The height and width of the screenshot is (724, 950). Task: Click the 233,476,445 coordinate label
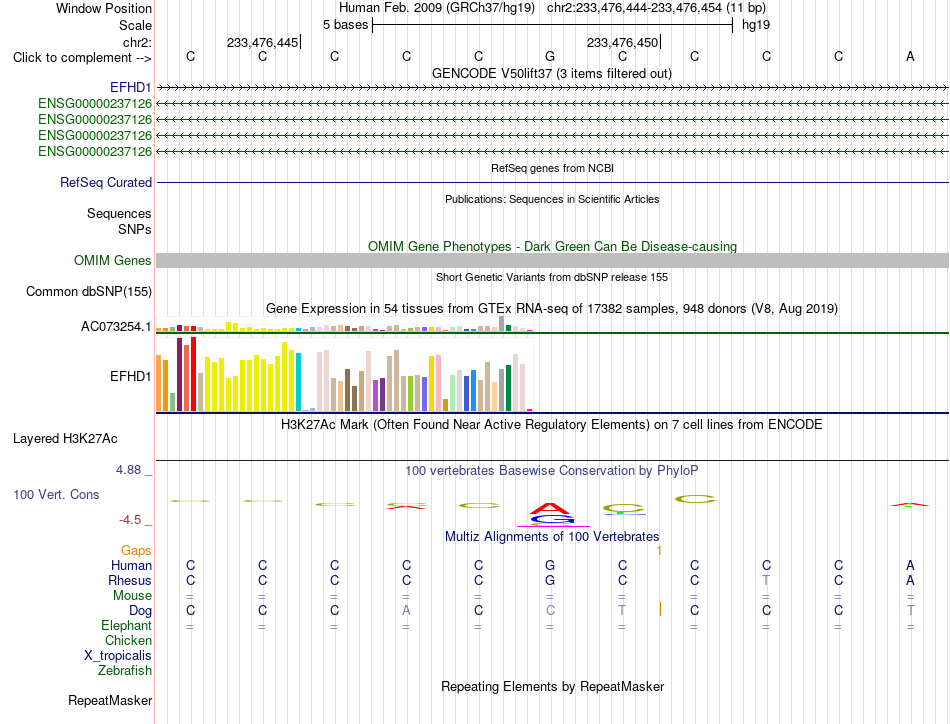[262, 42]
